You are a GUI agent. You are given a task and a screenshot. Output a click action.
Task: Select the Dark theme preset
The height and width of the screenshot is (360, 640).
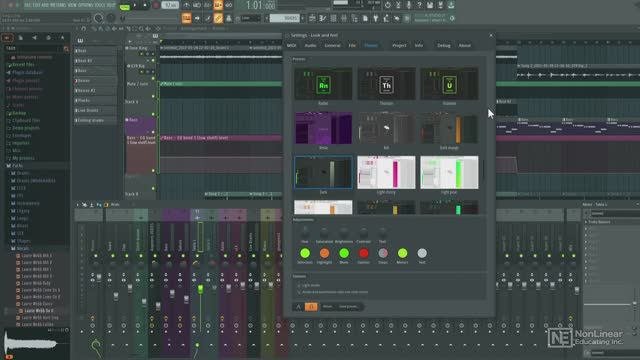pos(323,172)
